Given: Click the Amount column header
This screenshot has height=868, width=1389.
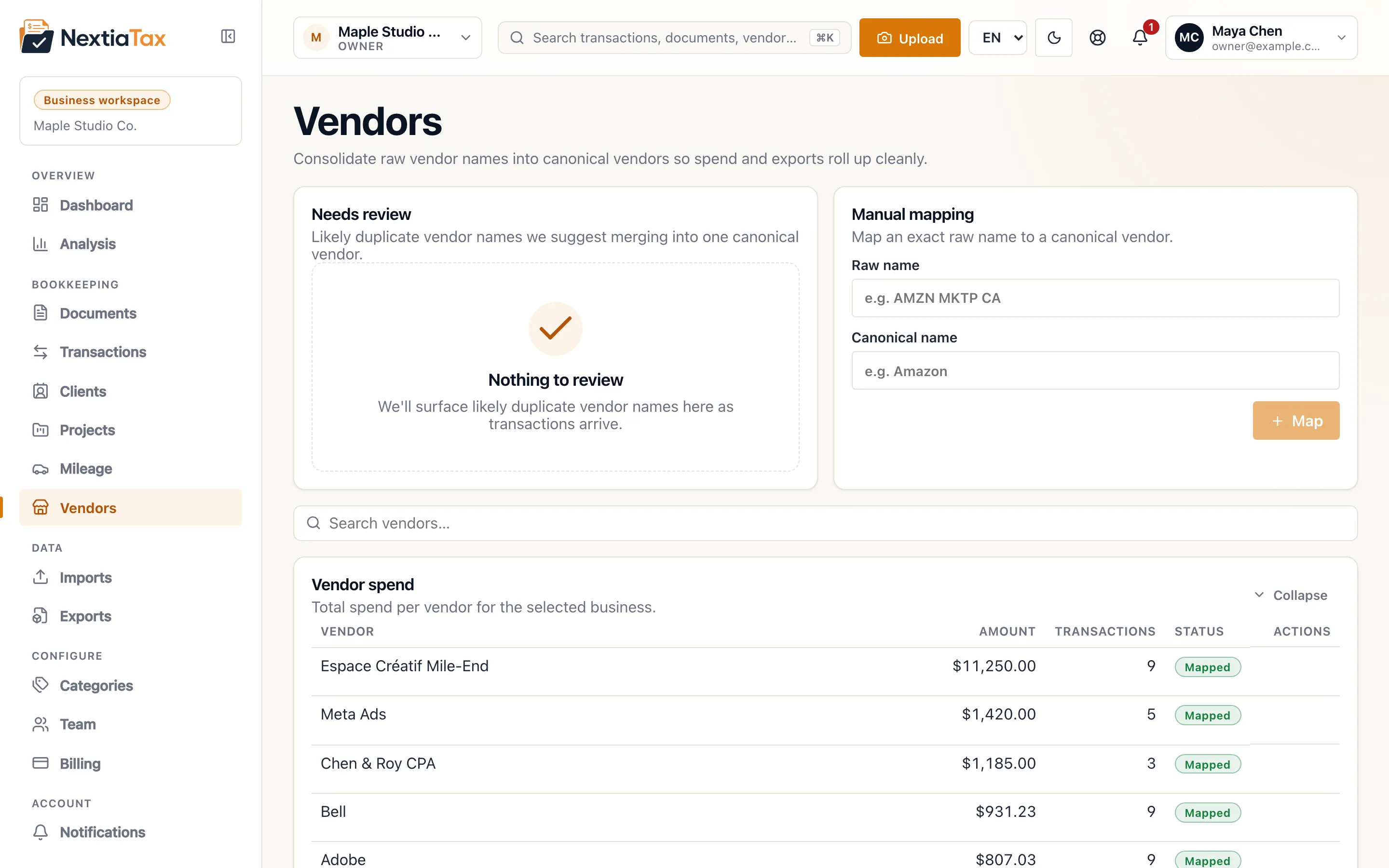Looking at the screenshot, I should click(x=1008, y=632).
